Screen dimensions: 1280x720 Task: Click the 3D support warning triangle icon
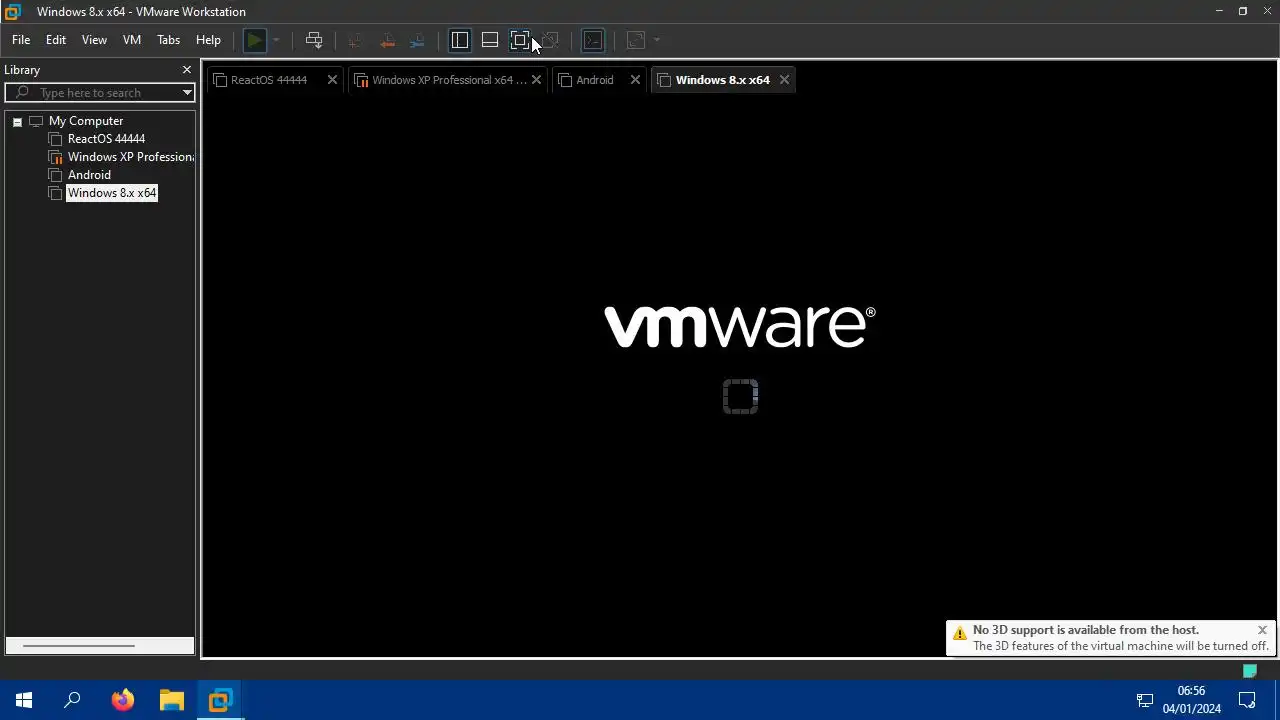[x=960, y=633]
